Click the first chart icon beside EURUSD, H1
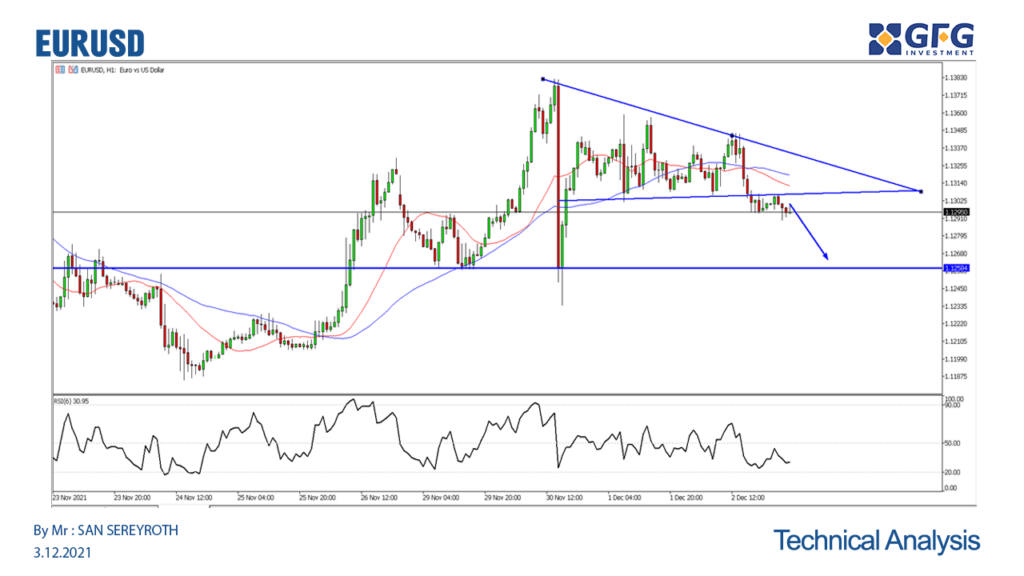 coord(60,70)
